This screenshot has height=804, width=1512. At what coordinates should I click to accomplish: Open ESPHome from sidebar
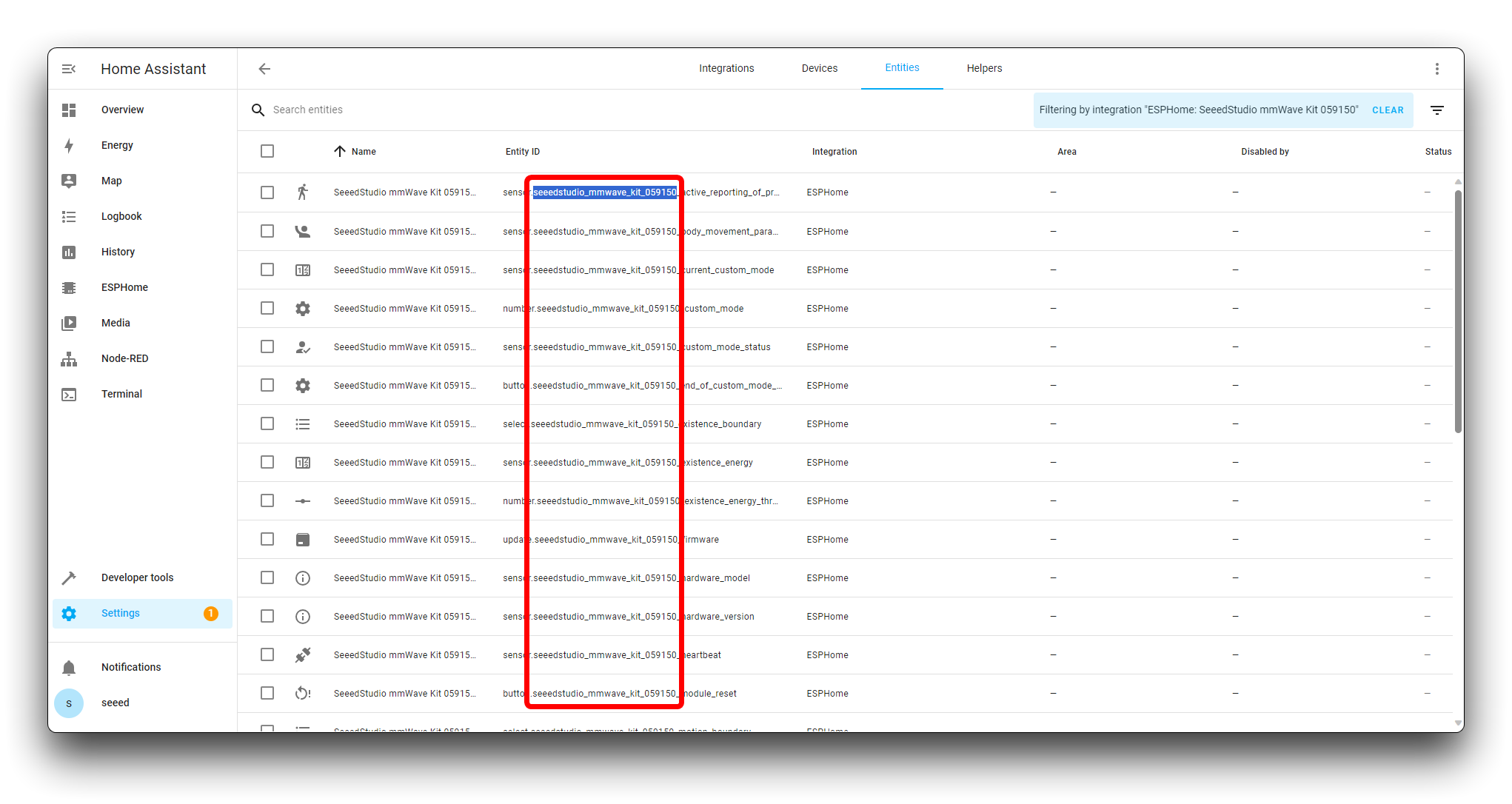point(124,287)
